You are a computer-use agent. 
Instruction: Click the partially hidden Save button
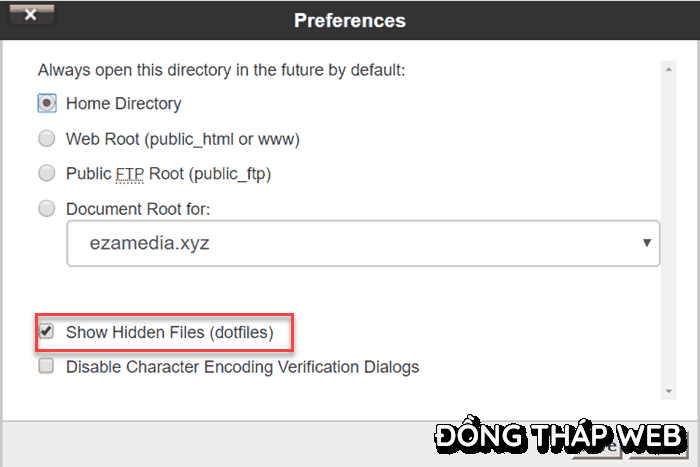[598, 448]
